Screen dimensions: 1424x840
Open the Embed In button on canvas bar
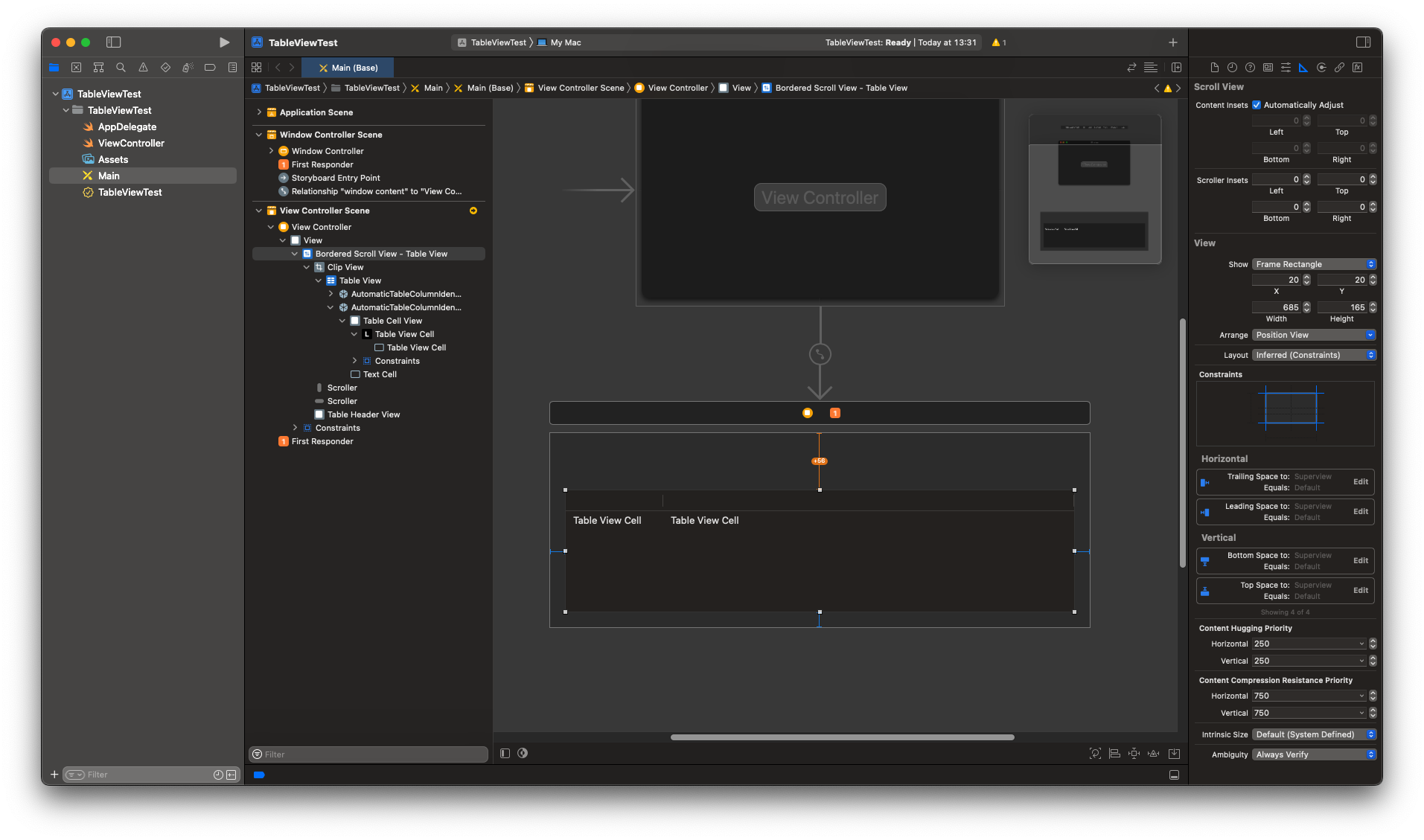coord(1174,754)
